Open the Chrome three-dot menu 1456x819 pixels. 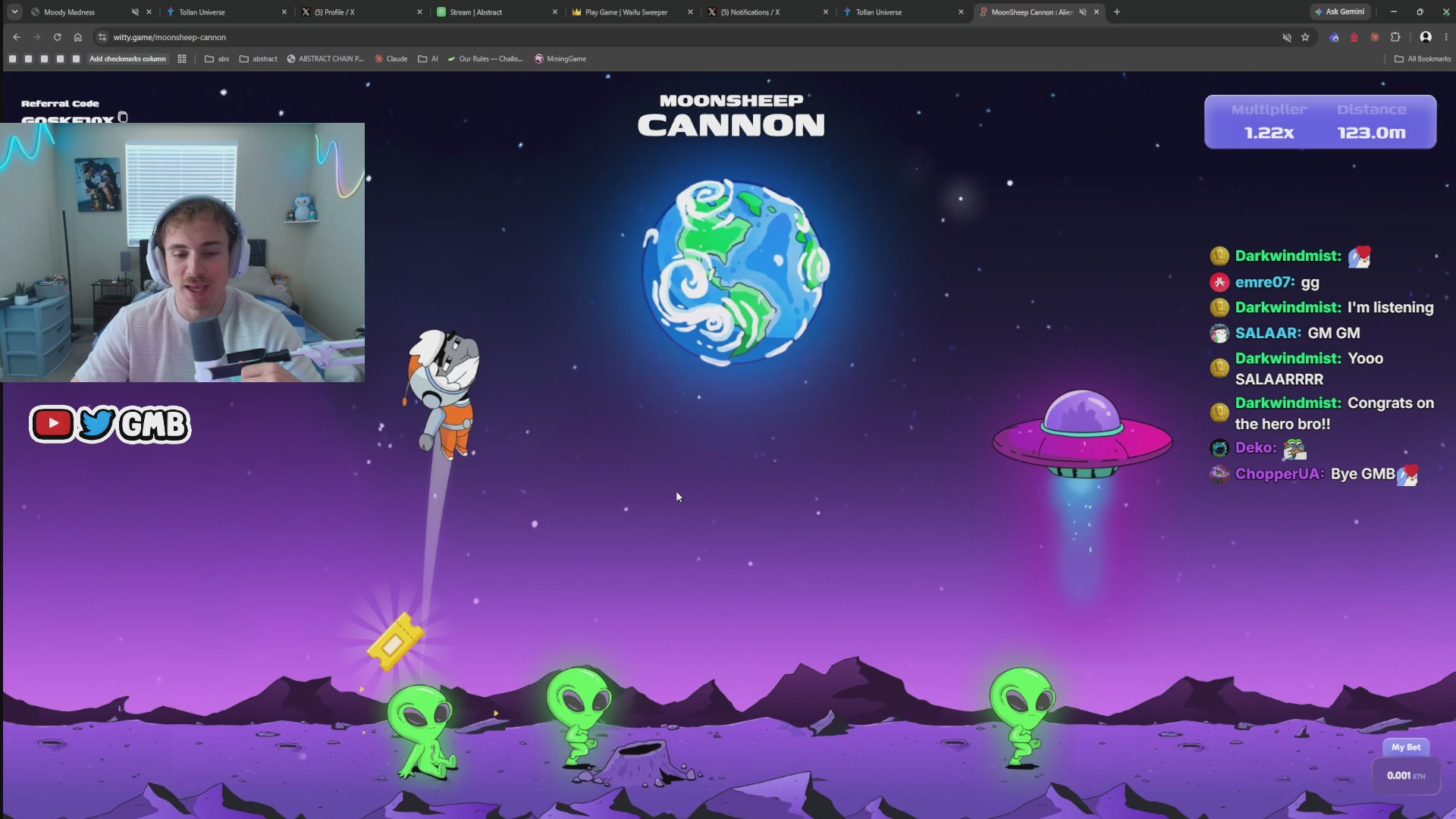point(1446,37)
